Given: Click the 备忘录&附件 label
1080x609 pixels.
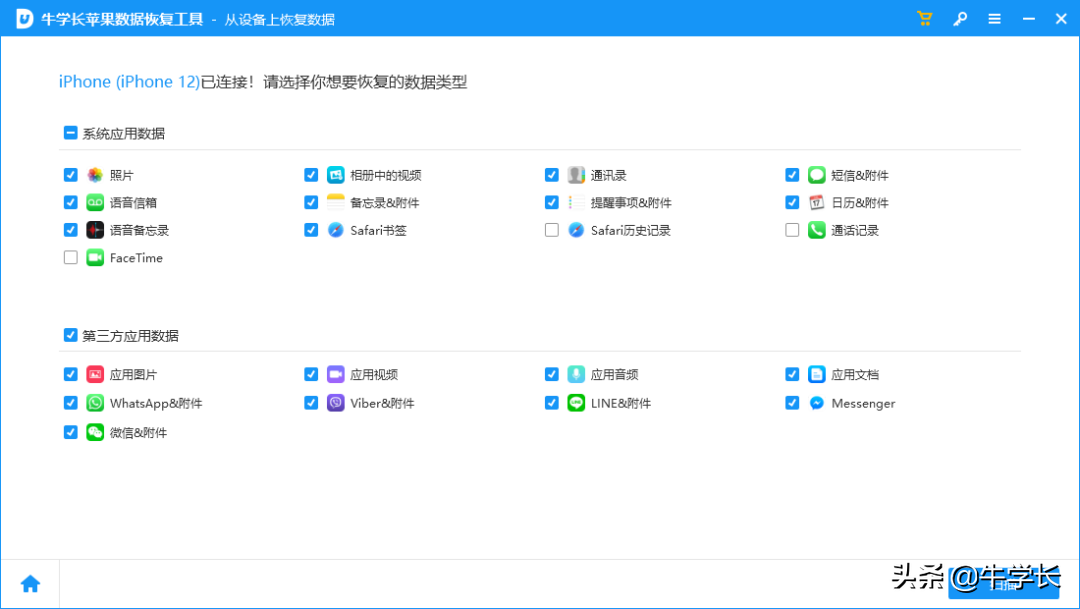Looking at the screenshot, I should [x=385, y=203].
